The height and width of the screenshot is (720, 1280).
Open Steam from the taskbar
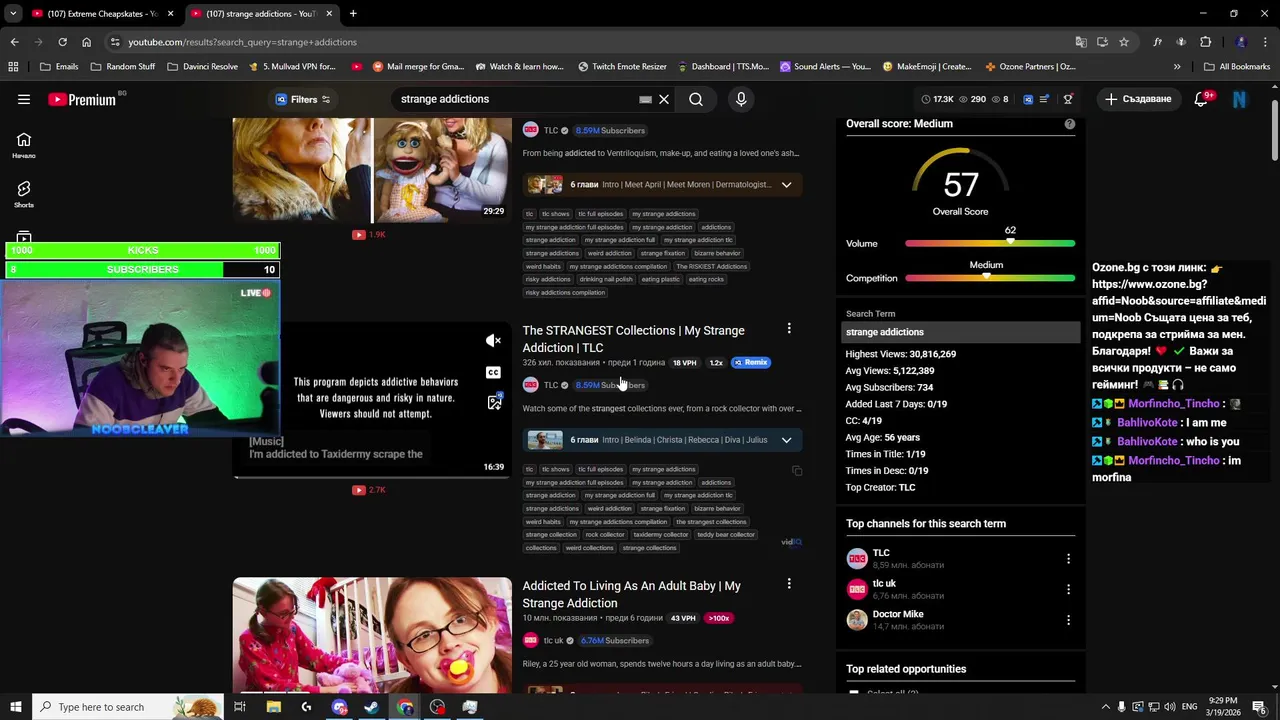372,707
